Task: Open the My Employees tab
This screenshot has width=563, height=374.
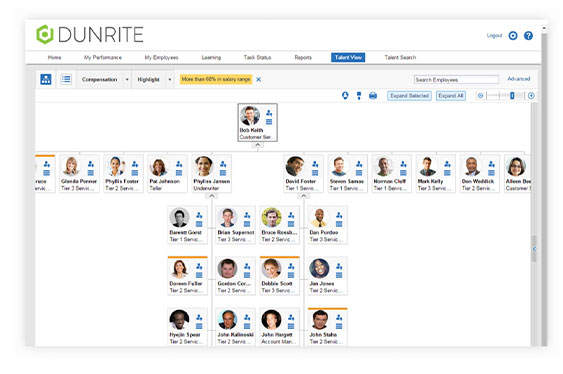Action: (x=161, y=57)
